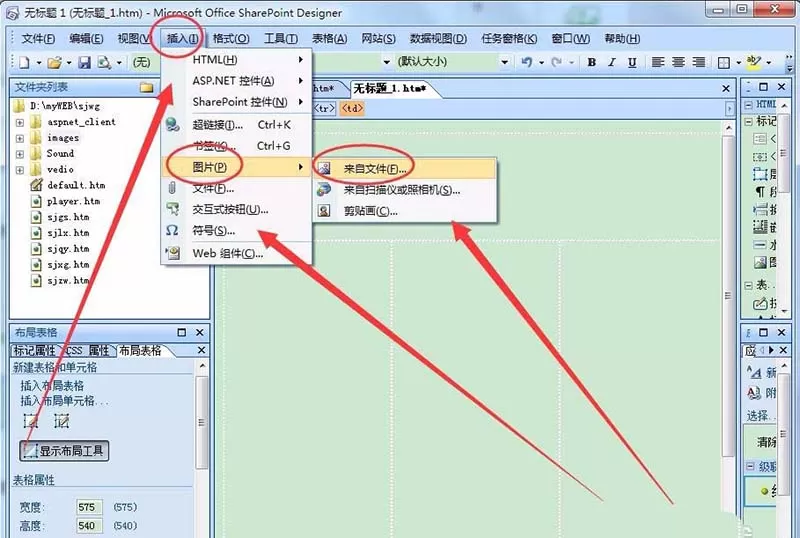
Task: Open the 表格(A) menu
Action: pos(330,39)
